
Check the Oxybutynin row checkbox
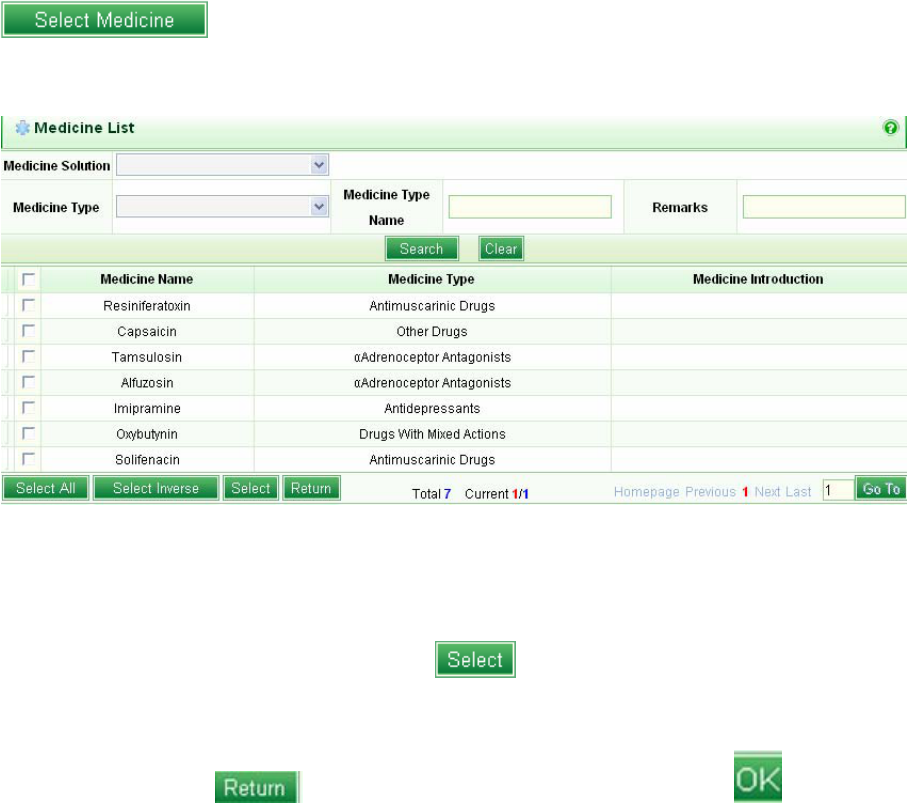[x=28, y=433]
